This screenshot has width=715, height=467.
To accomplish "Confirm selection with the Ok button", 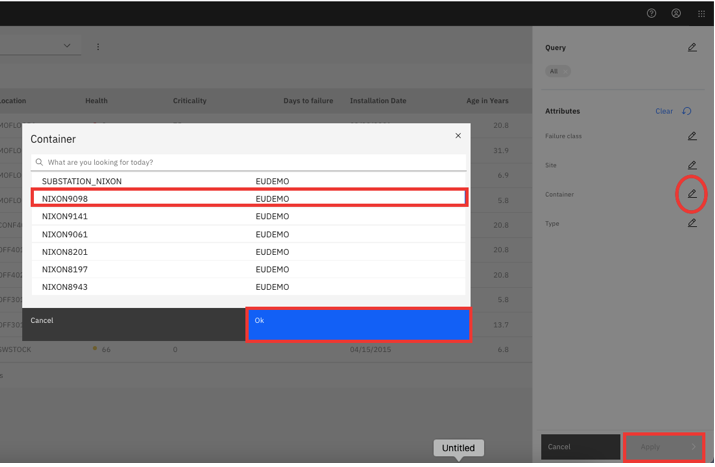I will coord(358,324).
